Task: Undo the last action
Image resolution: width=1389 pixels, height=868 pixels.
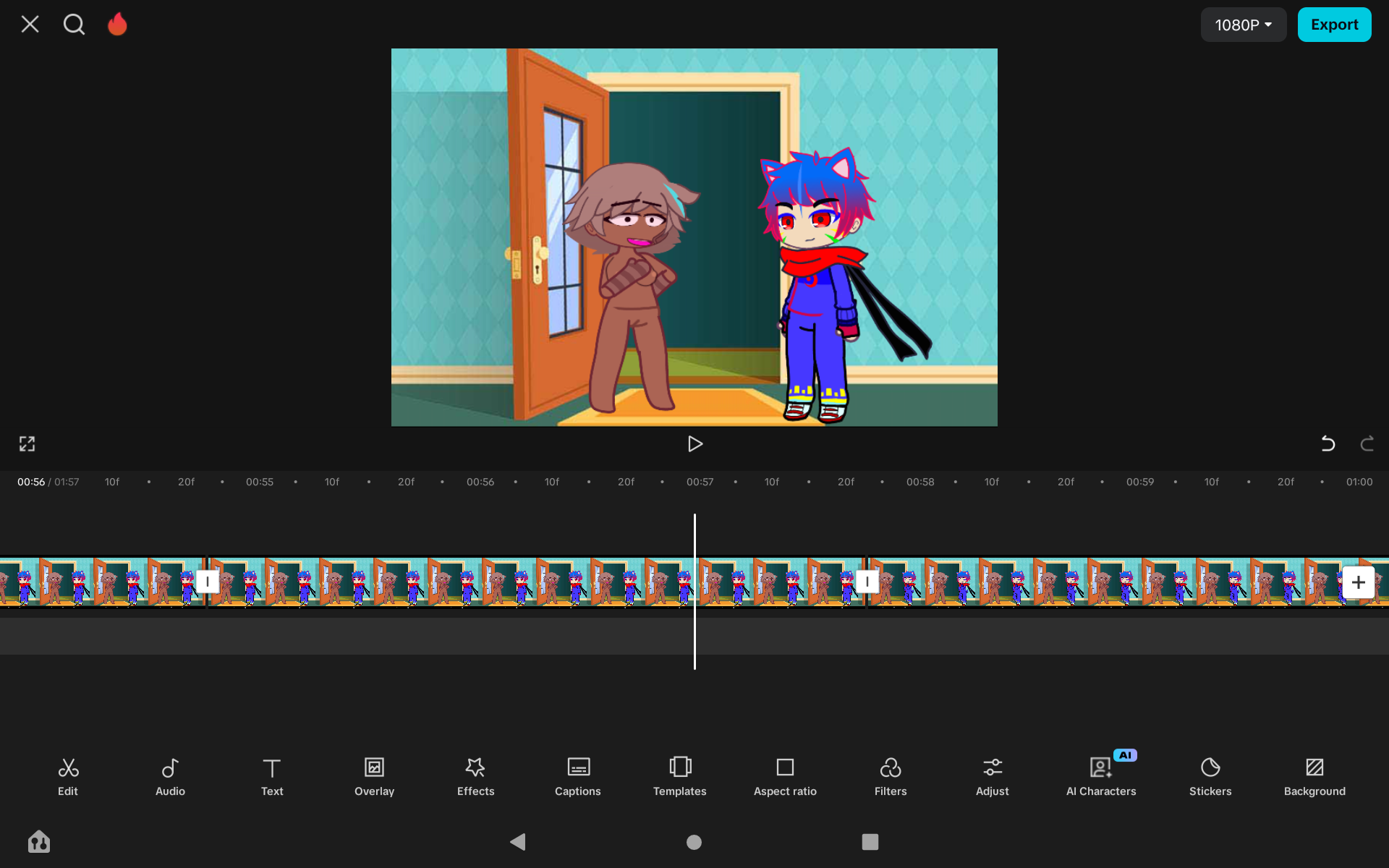Action: click(1328, 443)
